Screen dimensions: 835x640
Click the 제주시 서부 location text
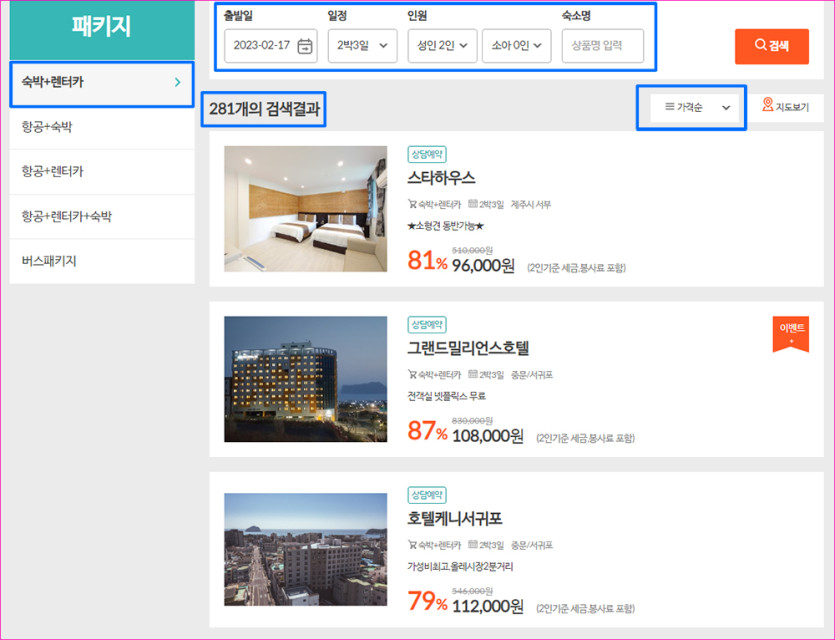pyautogui.click(x=531, y=204)
